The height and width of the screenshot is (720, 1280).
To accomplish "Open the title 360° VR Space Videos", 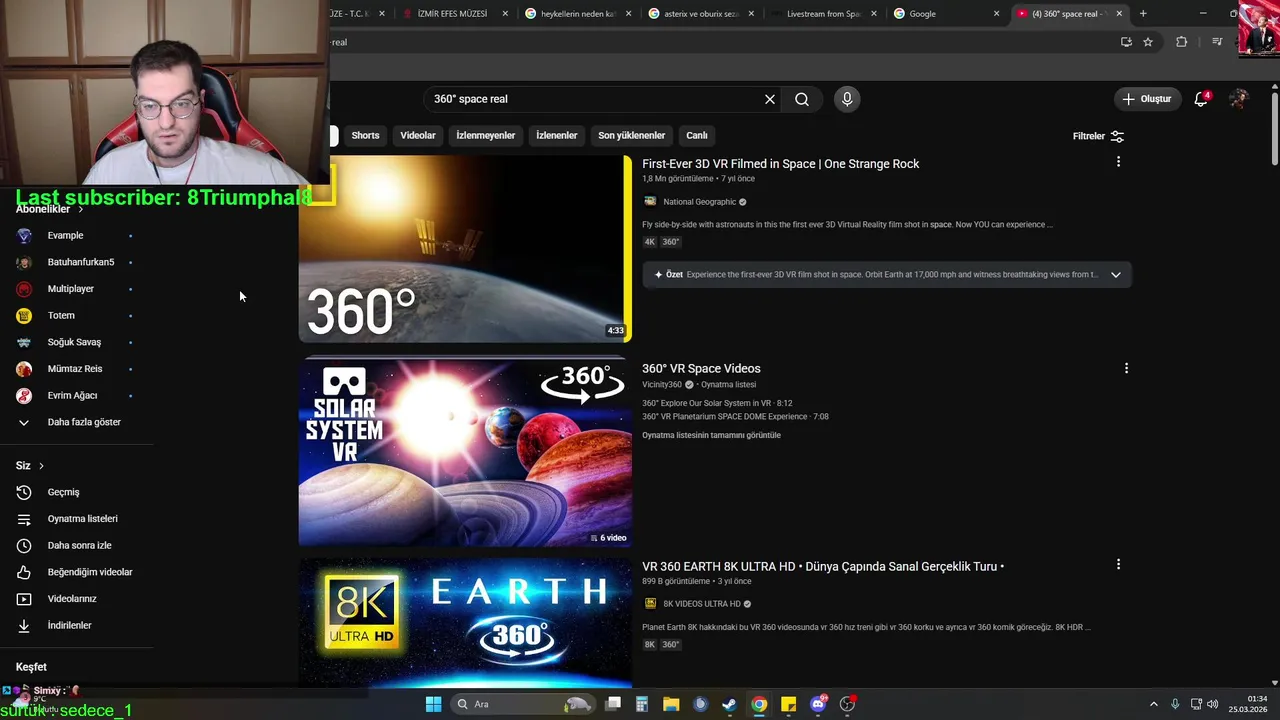I will 701,369.
